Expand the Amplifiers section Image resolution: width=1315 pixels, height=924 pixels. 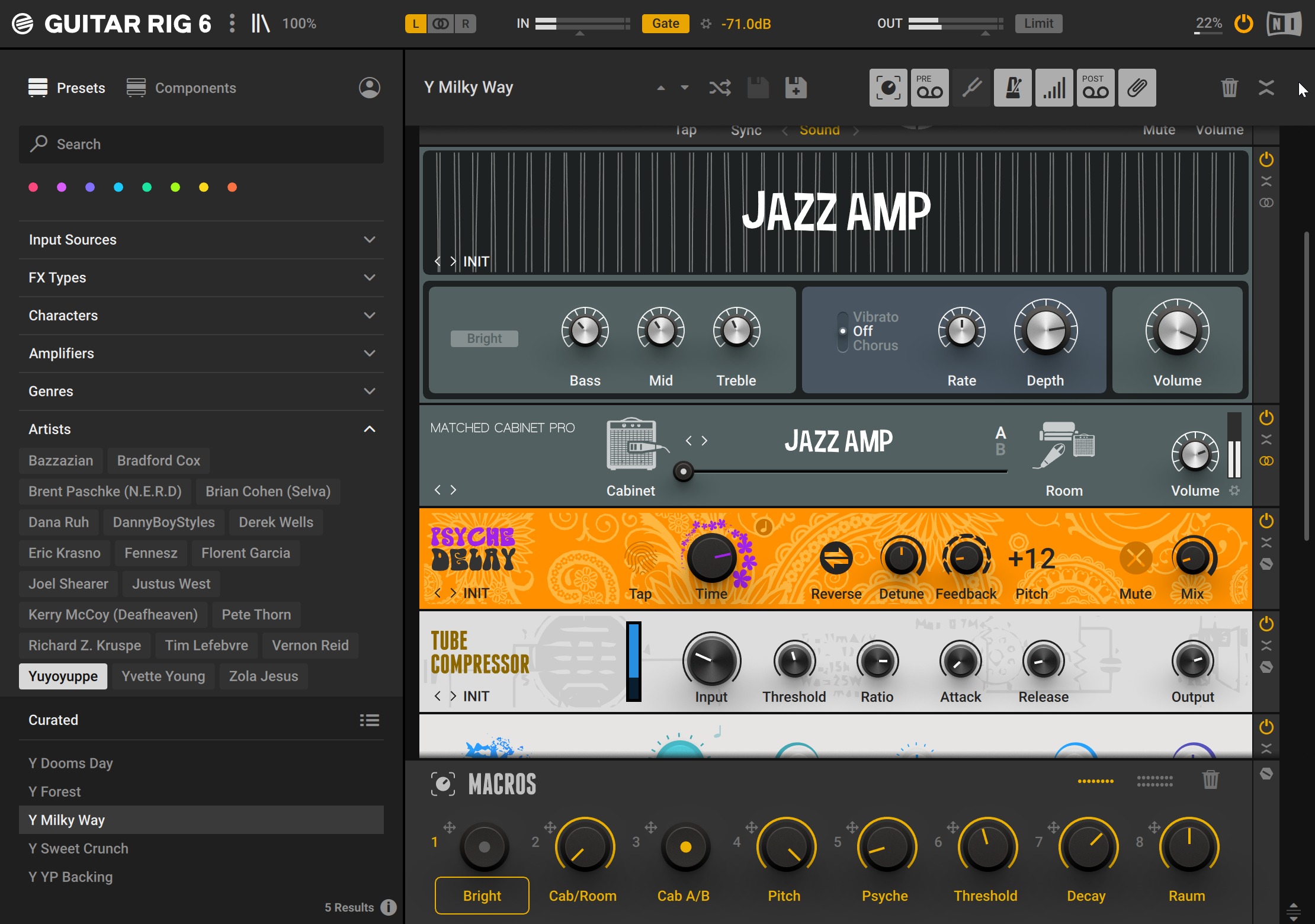201,354
